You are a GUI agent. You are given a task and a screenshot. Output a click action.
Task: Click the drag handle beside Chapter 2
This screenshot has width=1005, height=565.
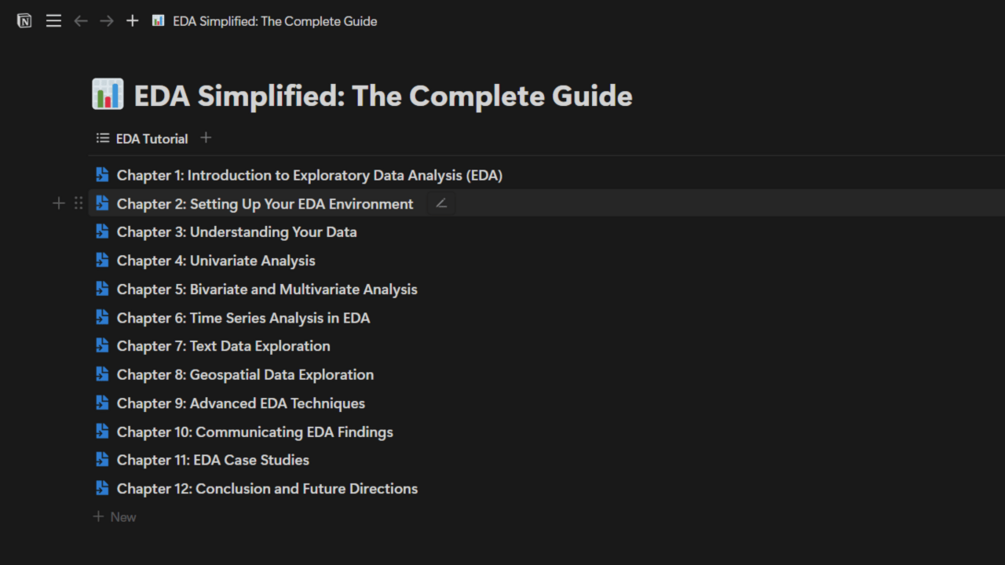click(x=78, y=203)
